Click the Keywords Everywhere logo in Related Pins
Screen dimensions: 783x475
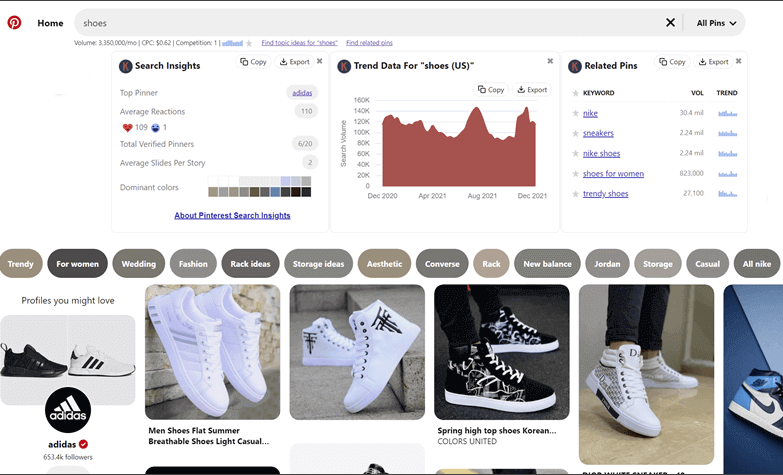pos(575,66)
